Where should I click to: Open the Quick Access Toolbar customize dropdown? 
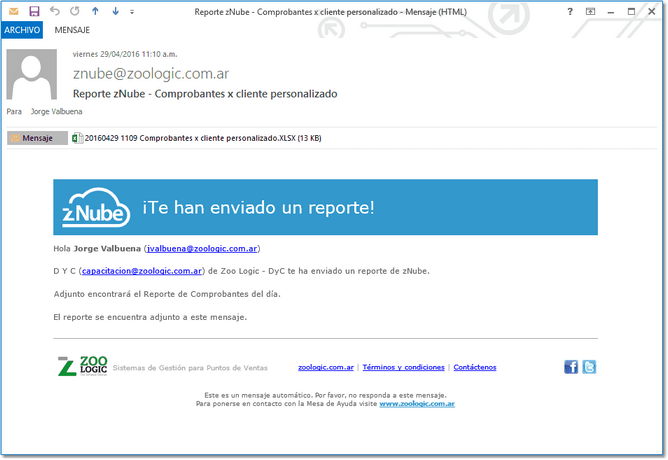pos(132,12)
